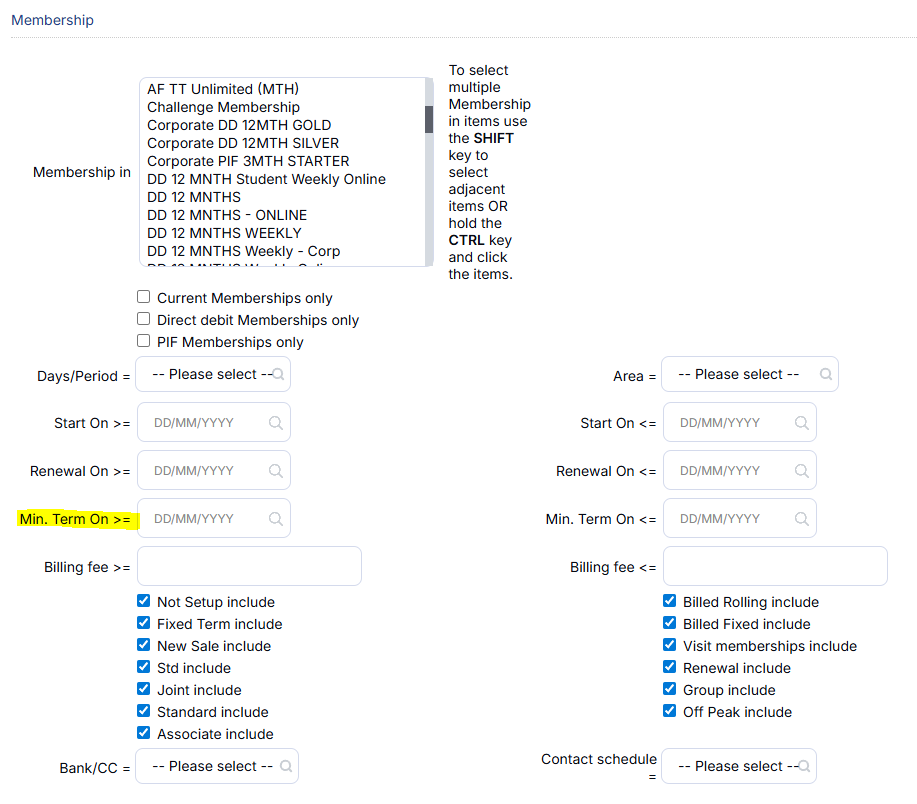
Task: Check PIF Memberships only
Action: (x=143, y=341)
